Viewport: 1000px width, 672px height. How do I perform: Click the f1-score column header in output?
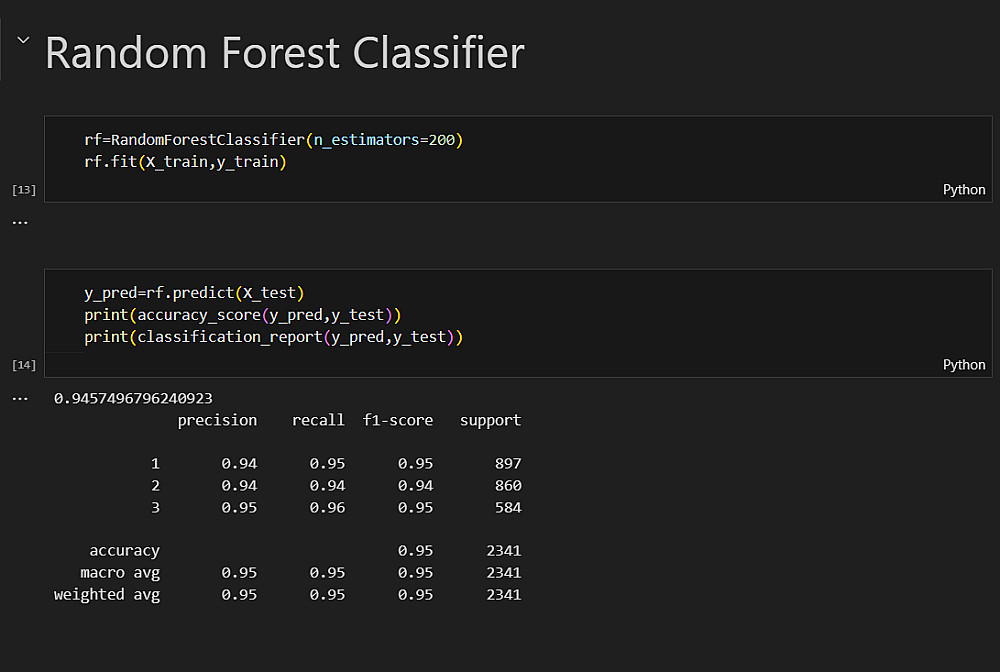pos(398,420)
